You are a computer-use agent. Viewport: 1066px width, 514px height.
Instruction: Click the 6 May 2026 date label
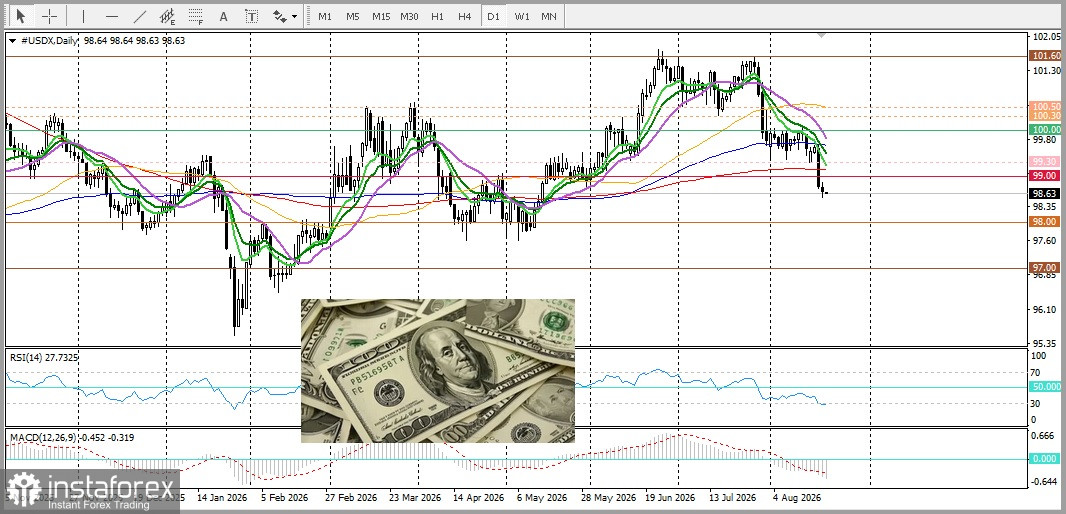(x=540, y=497)
